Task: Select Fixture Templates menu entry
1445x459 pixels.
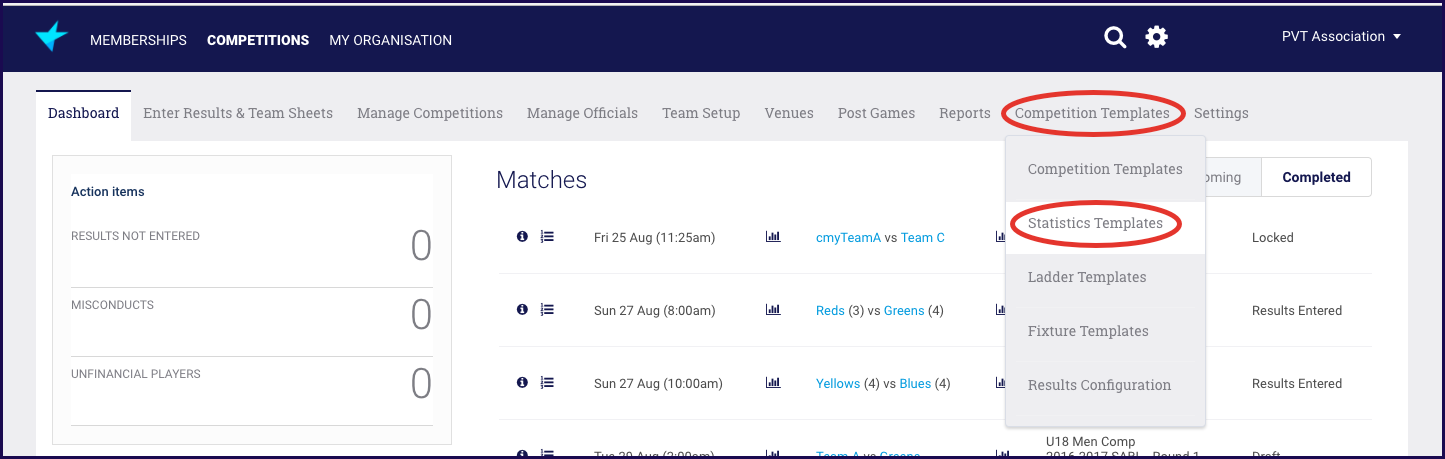Action: click(x=1088, y=331)
